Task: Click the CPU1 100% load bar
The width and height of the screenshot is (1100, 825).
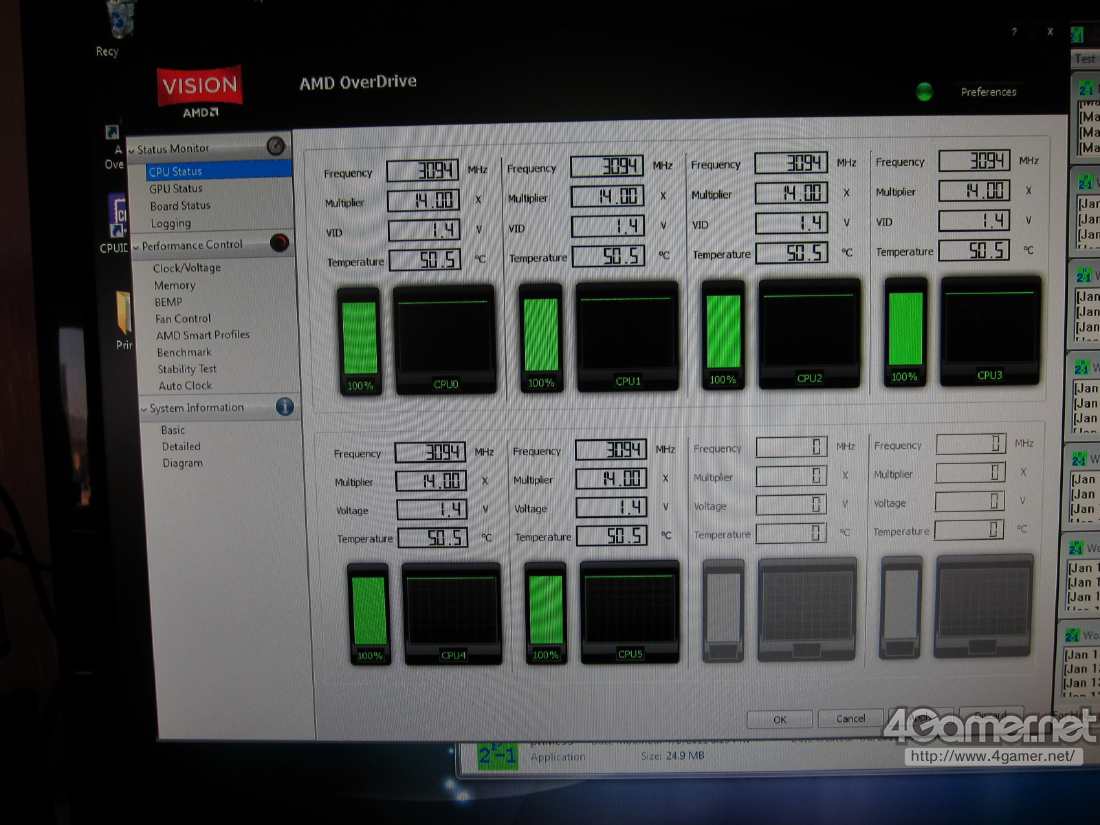Action: (x=542, y=338)
